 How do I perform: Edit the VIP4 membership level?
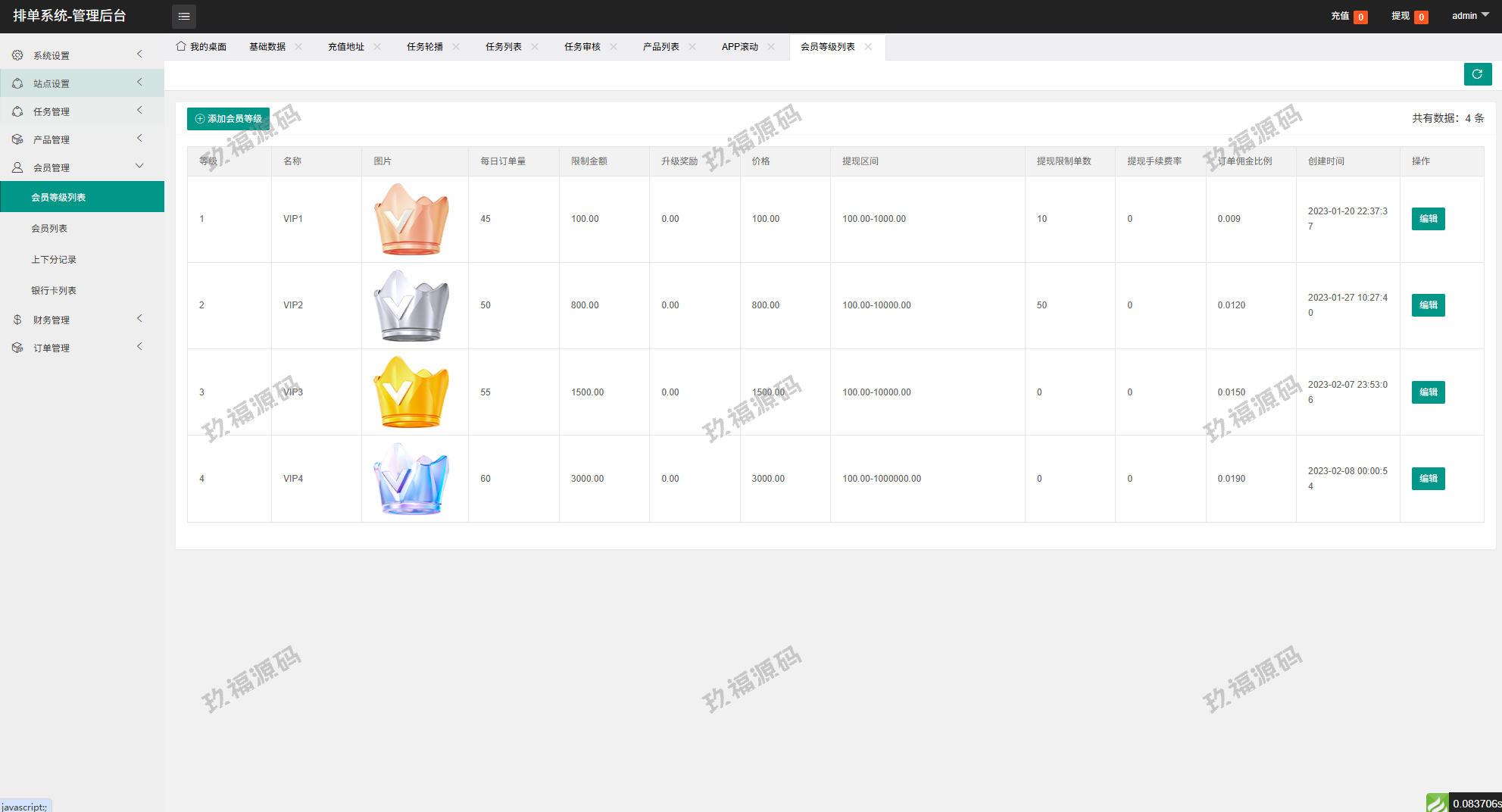[1428, 479]
